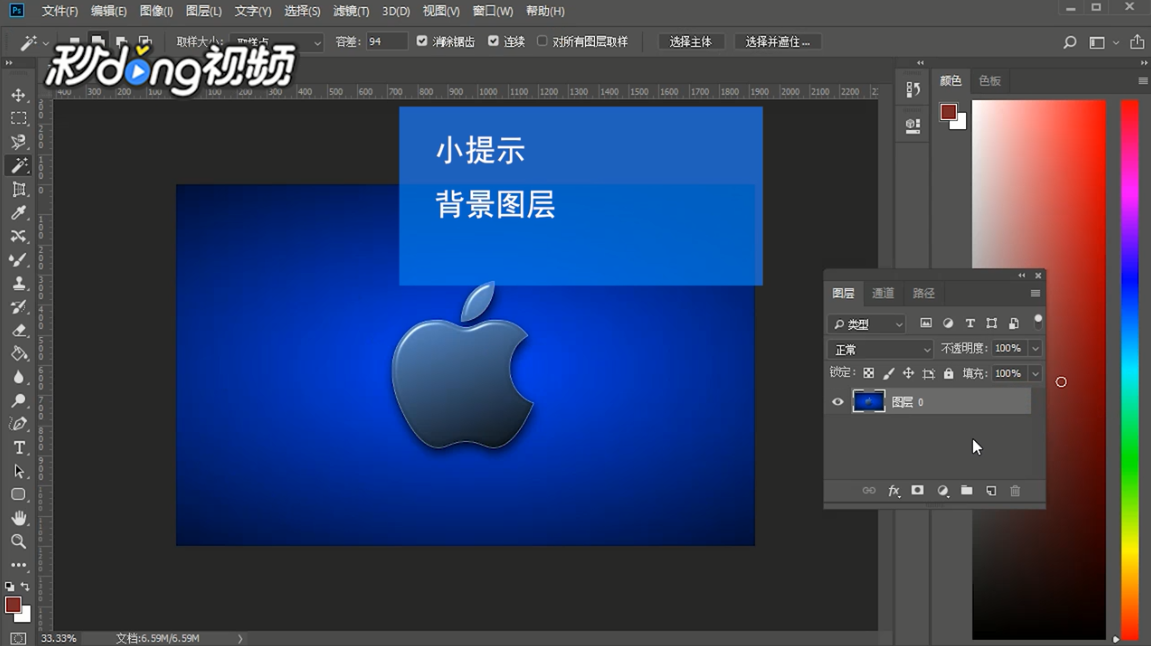Select the Pen tool
Image resolution: width=1151 pixels, height=646 pixels.
tap(18, 424)
